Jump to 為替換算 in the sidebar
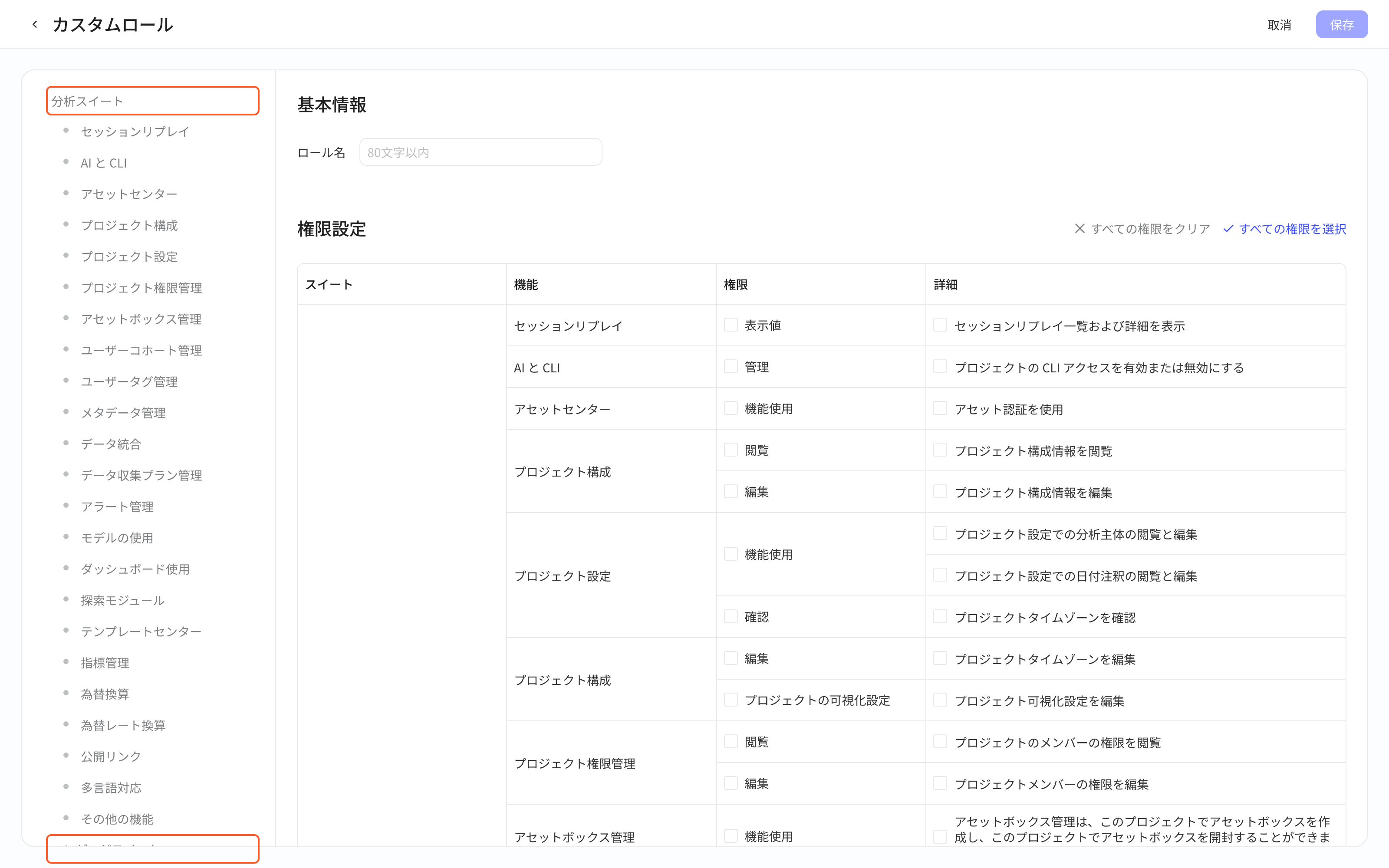This screenshot has height=868, width=1389. point(105,694)
